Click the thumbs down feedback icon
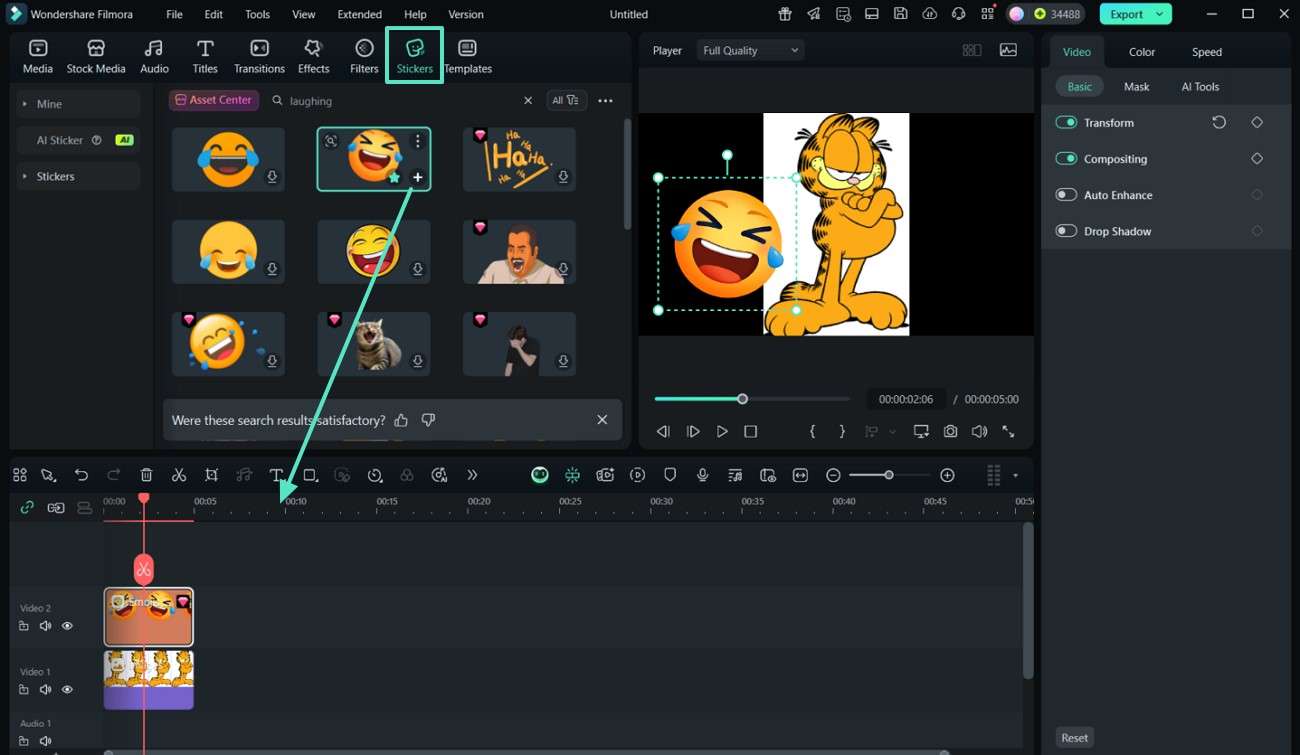The height and width of the screenshot is (755, 1300). [428, 420]
